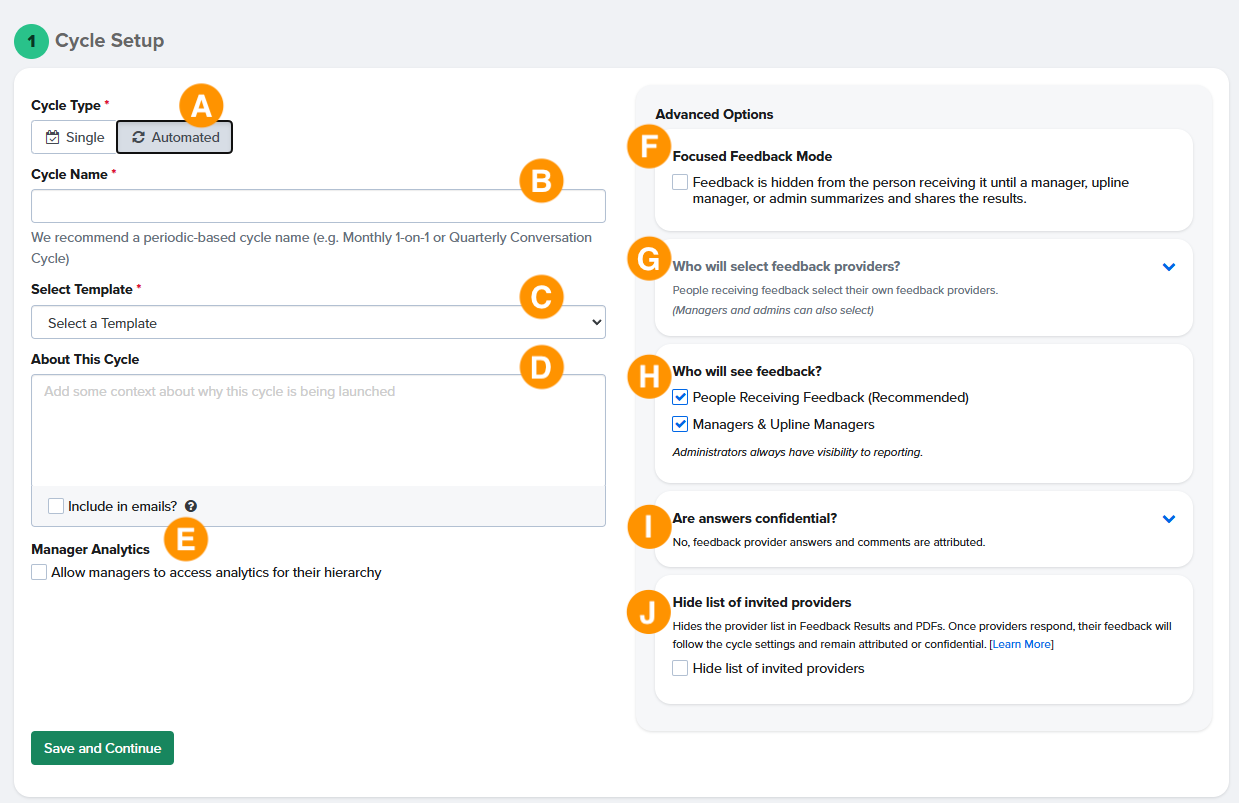
Task: Open the Select a Template dropdown
Action: point(318,323)
